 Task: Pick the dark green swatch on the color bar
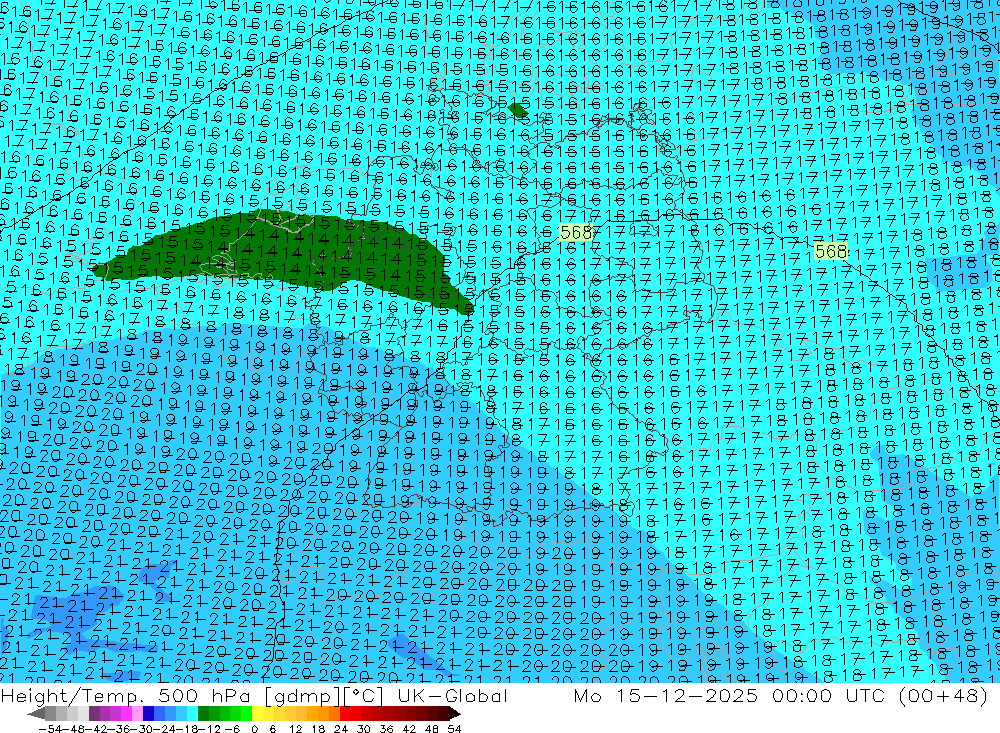[x=203, y=713]
